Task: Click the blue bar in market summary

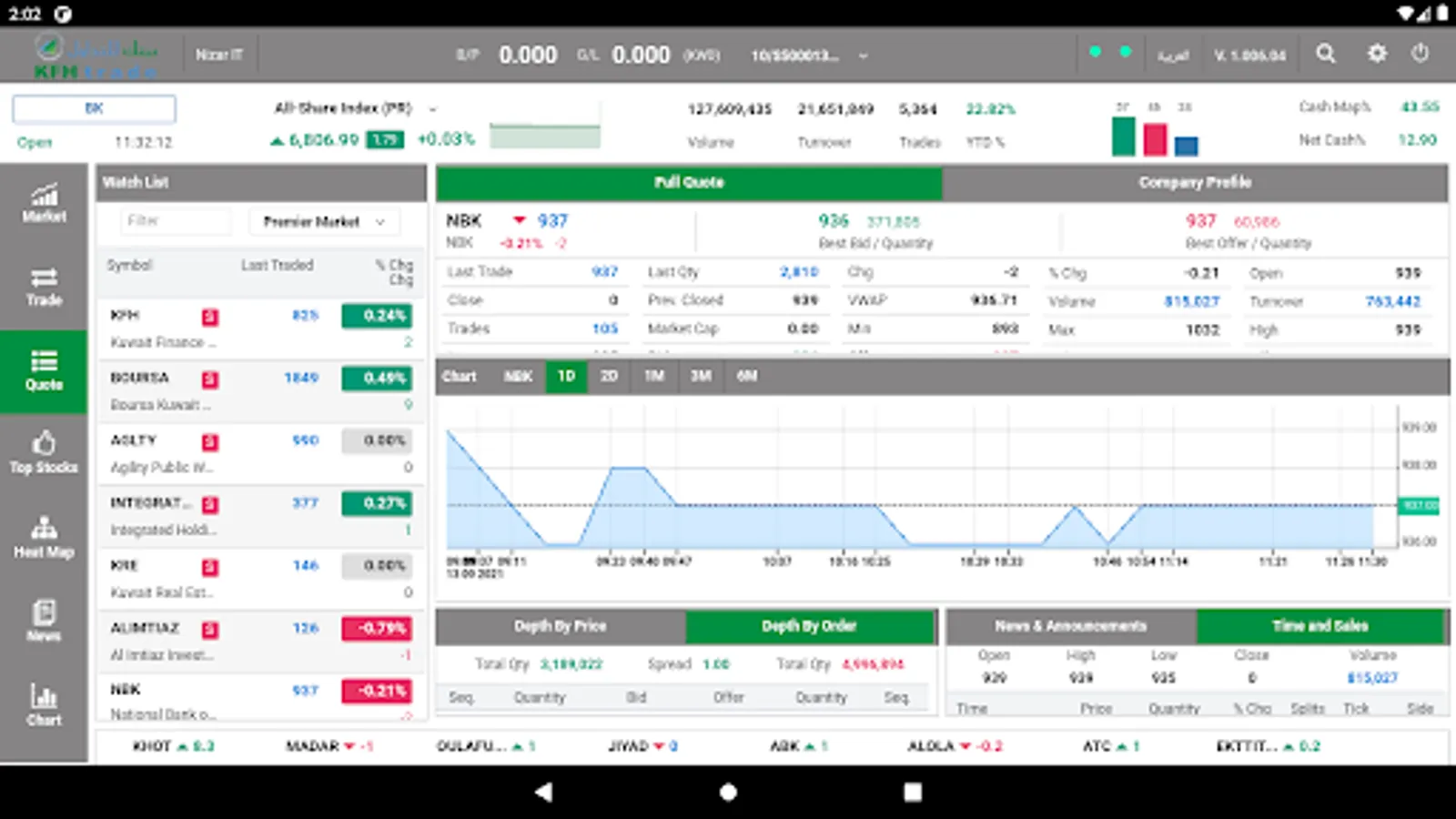Action: (x=1186, y=146)
